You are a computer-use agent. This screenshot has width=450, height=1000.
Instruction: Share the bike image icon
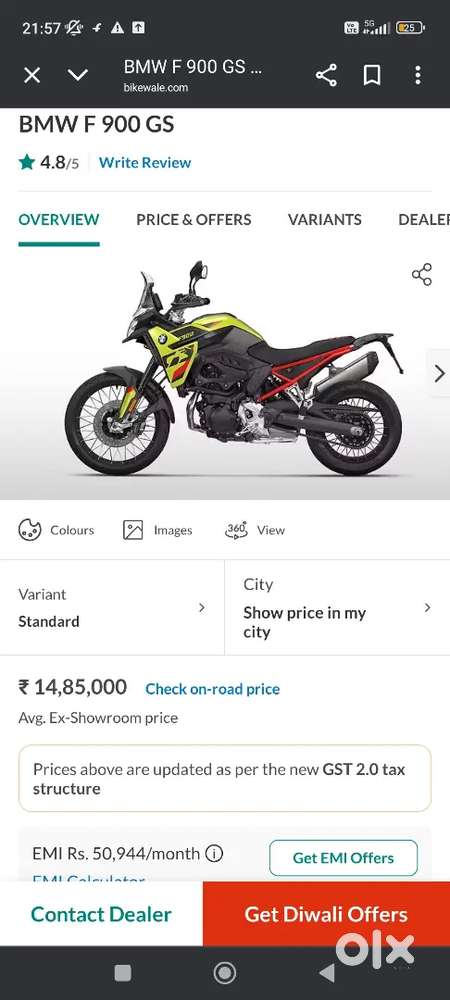(x=421, y=274)
